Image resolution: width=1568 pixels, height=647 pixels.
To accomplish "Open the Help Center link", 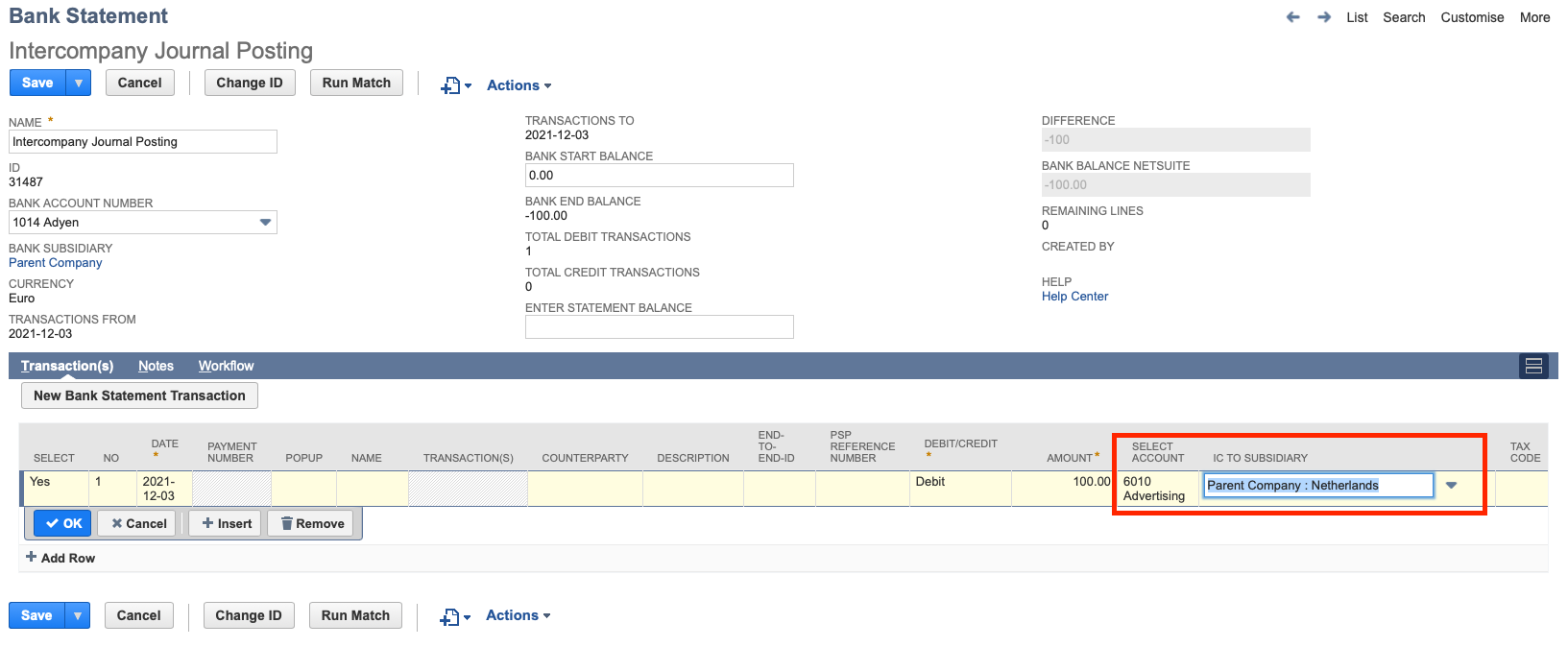I will pos(1074,297).
